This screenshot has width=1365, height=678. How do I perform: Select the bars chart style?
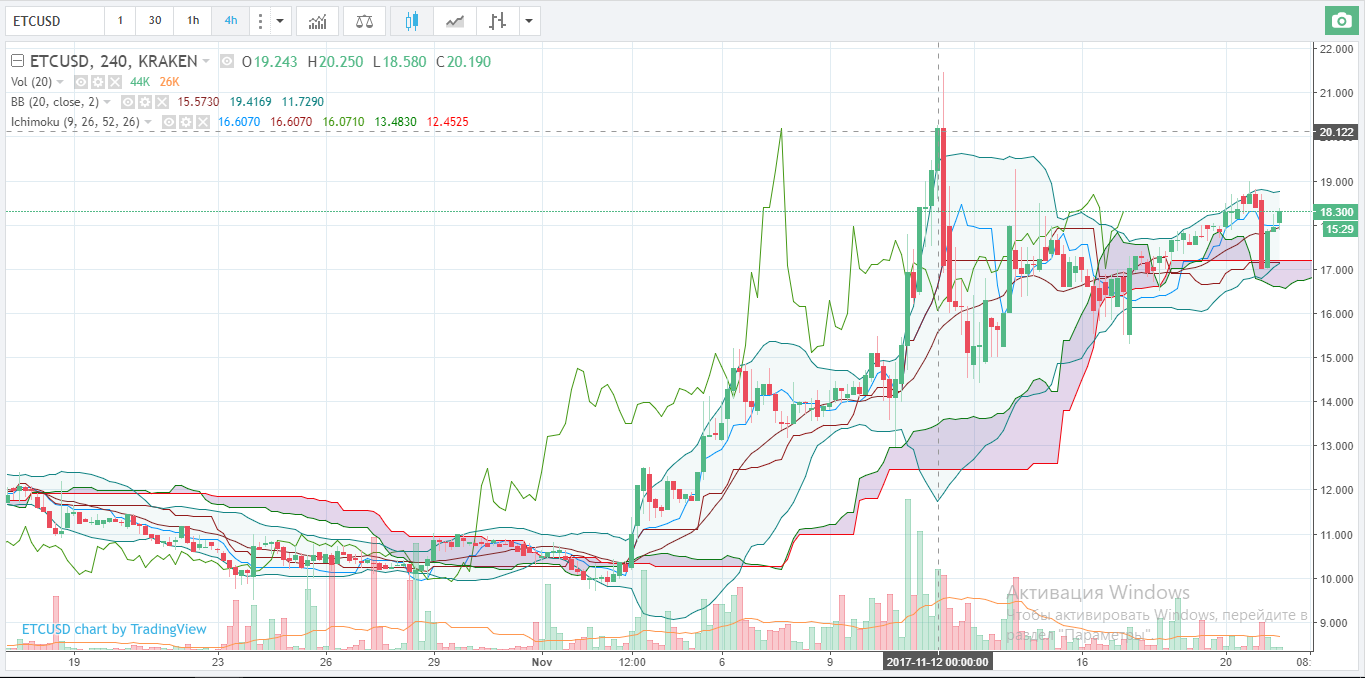click(496, 21)
